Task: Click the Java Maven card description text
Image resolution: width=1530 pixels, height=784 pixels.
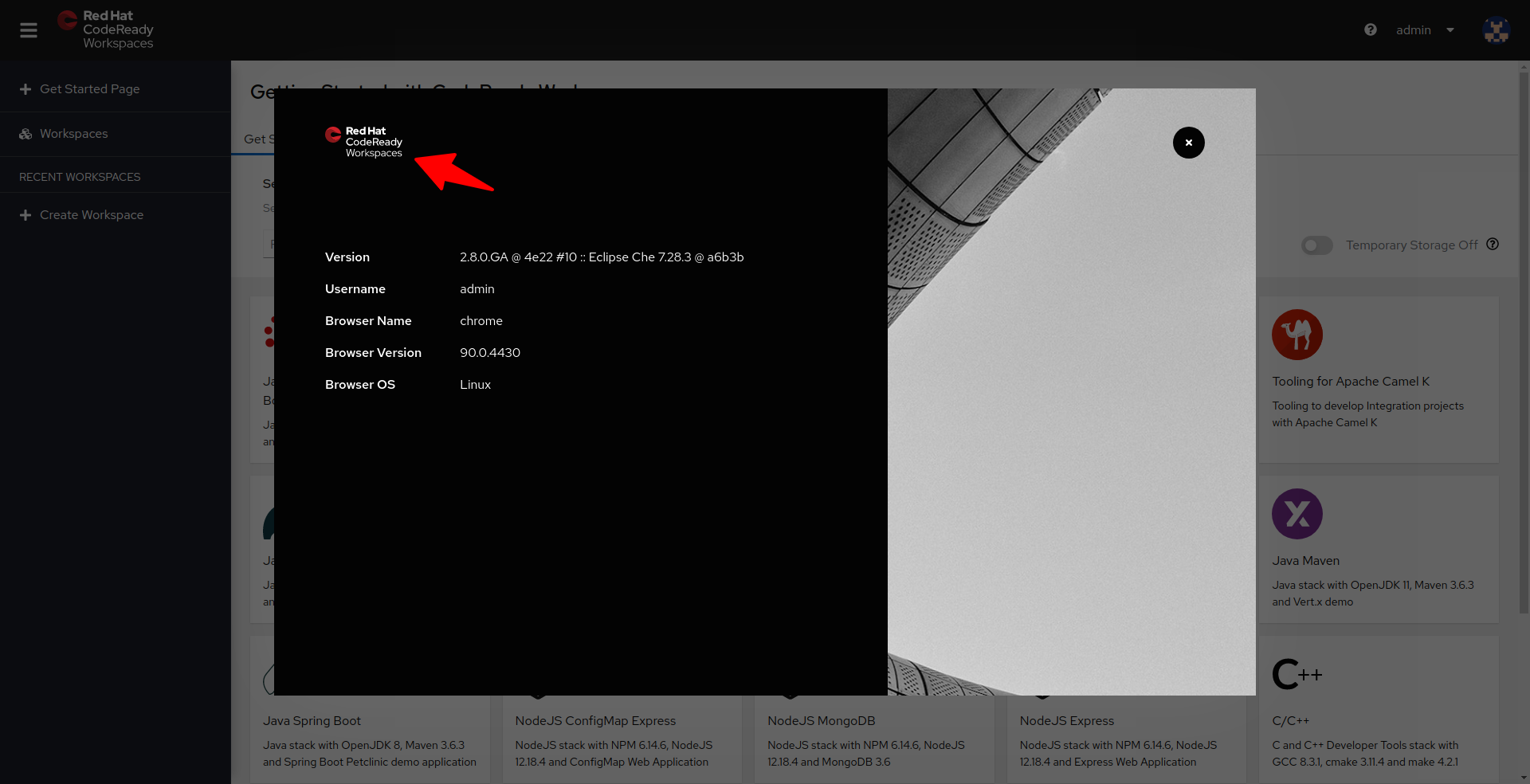Action: 1373,594
